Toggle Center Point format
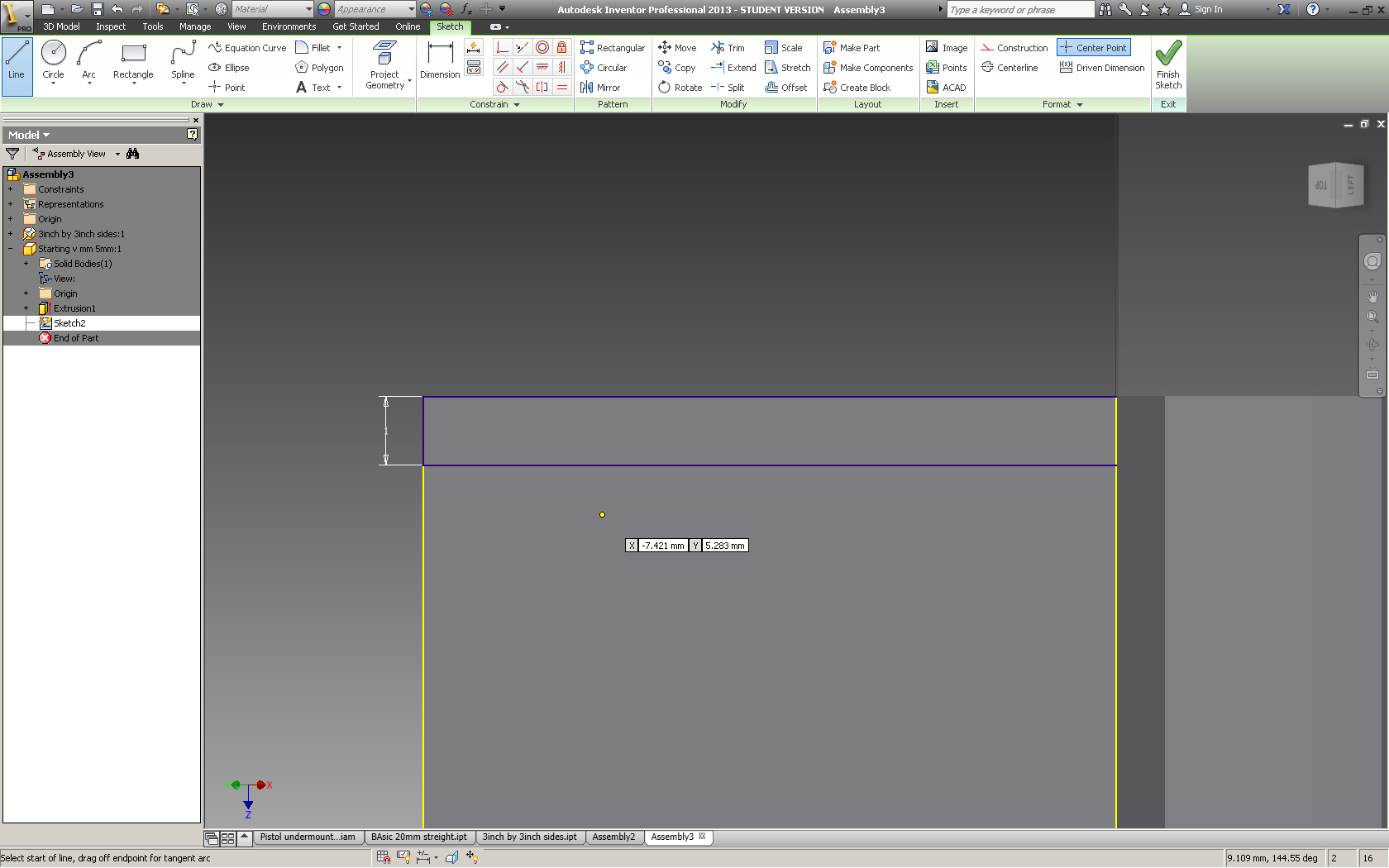The height and width of the screenshot is (868, 1389). (x=1093, y=48)
